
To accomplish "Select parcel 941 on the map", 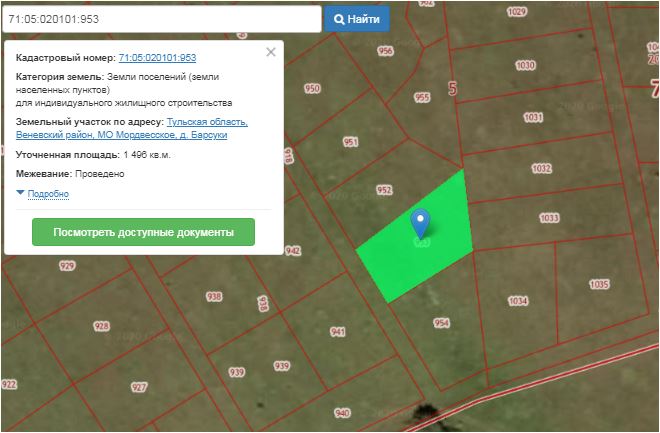I will [337, 331].
